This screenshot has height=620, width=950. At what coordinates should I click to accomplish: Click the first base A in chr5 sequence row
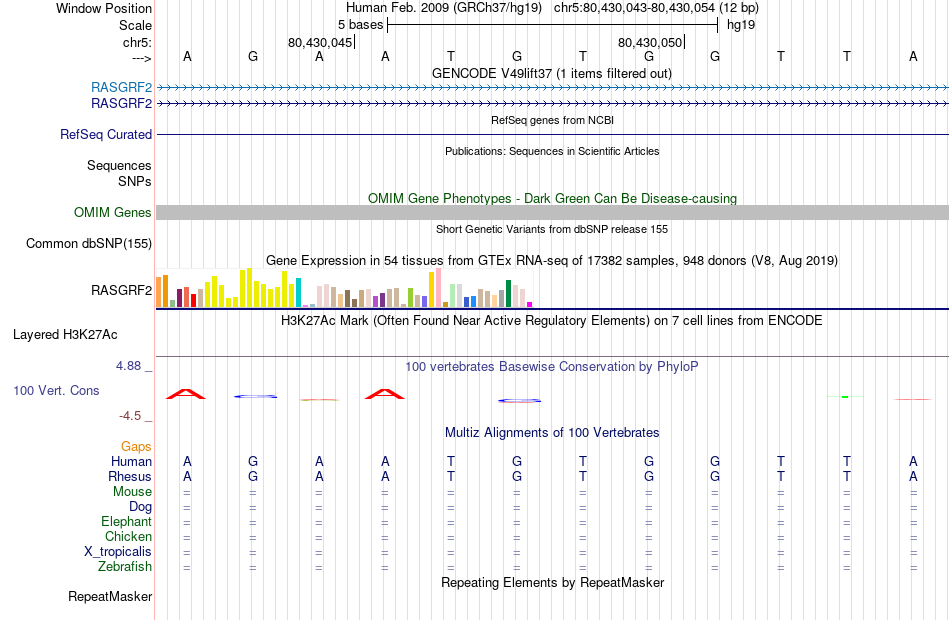[x=187, y=56]
